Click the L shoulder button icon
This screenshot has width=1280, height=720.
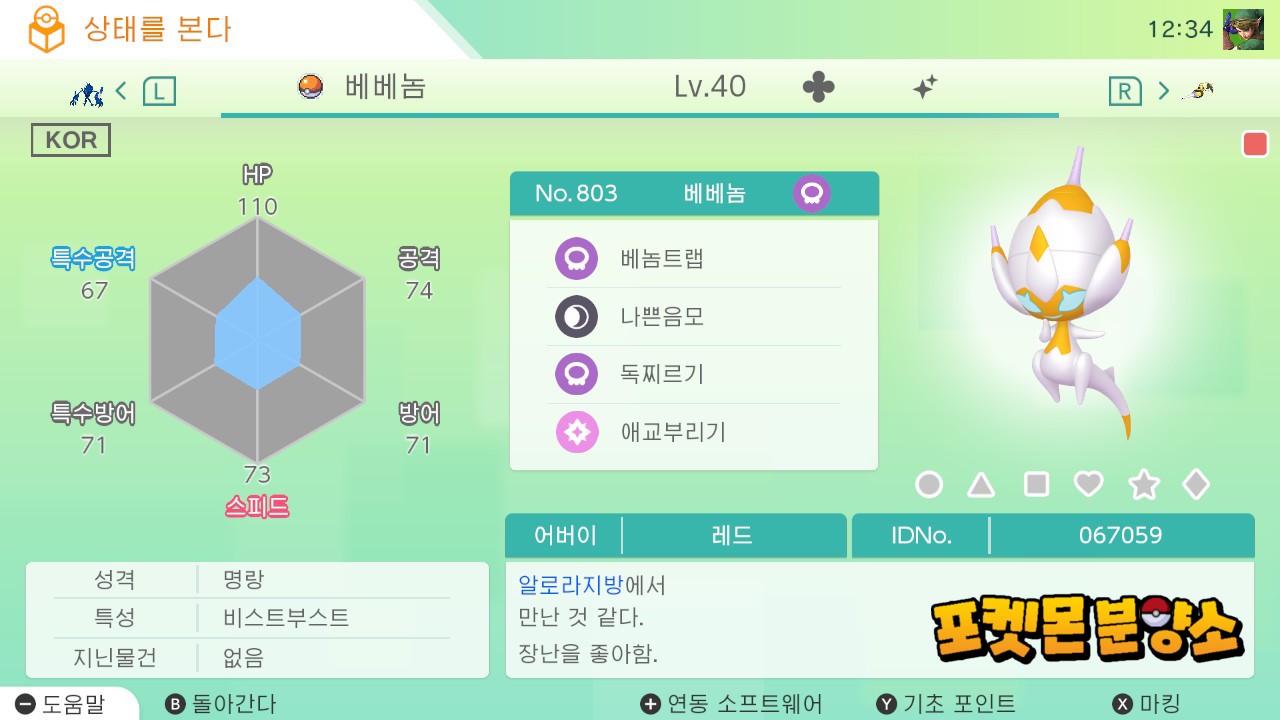[x=159, y=92]
